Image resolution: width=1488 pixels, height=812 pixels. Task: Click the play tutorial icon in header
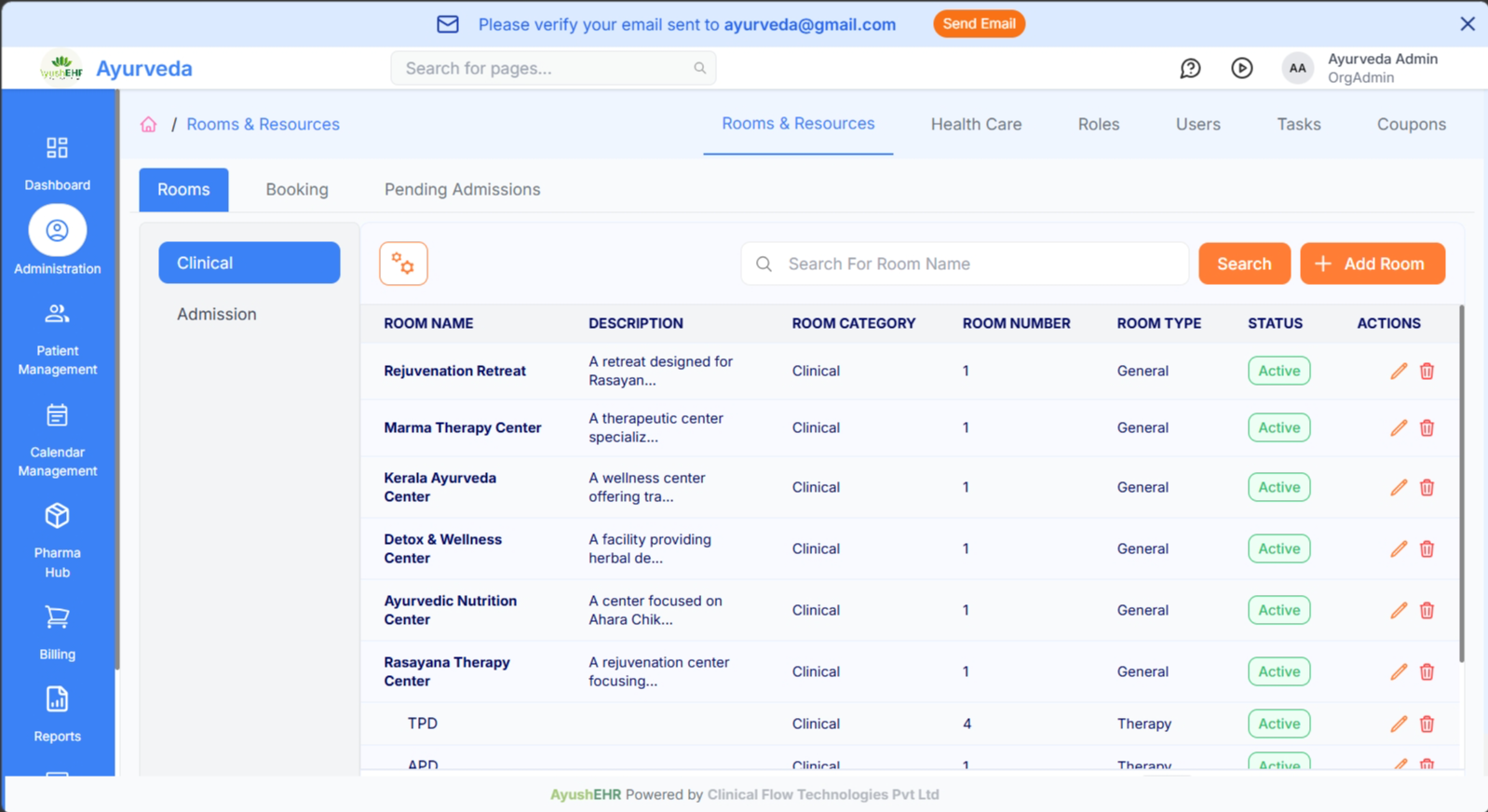click(1242, 68)
